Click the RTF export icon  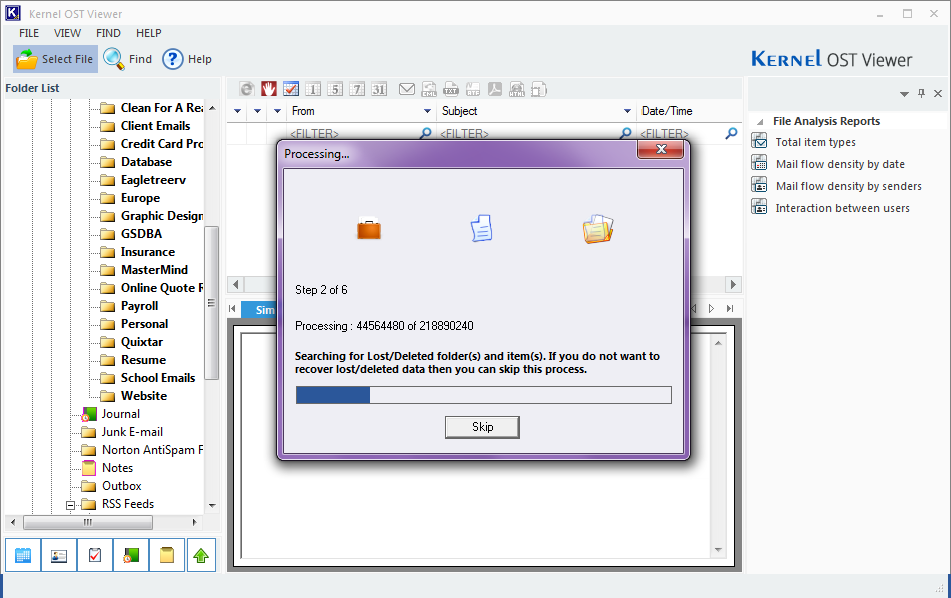click(473, 89)
